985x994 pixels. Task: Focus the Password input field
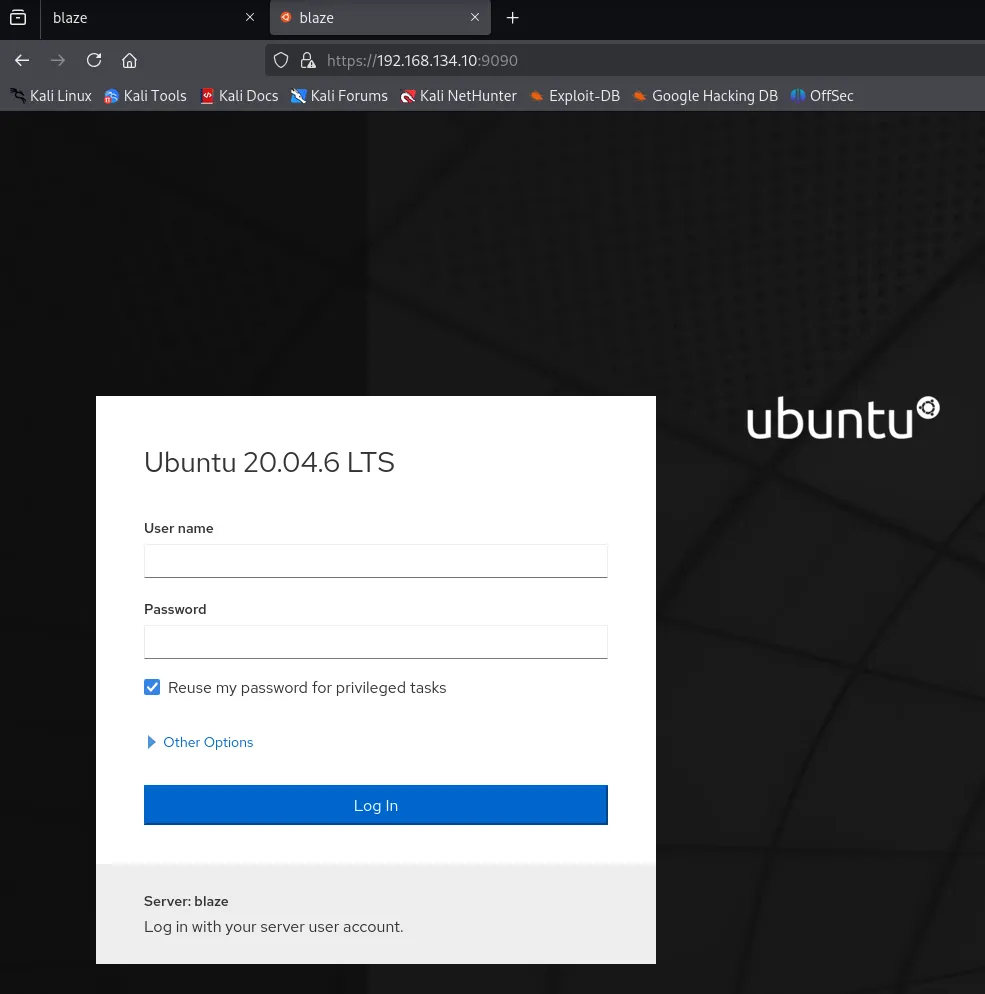[375, 642]
